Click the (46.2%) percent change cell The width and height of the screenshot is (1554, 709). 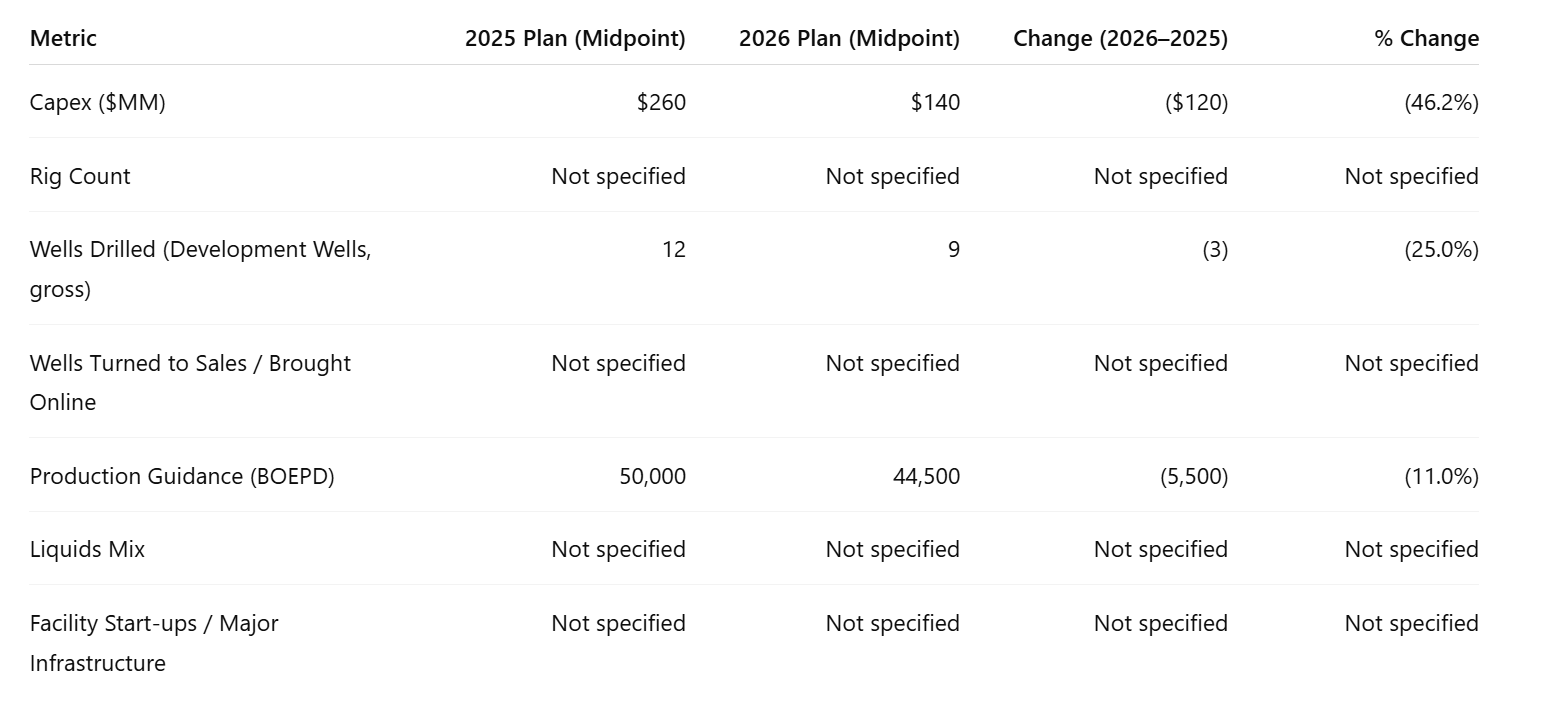1441,102
